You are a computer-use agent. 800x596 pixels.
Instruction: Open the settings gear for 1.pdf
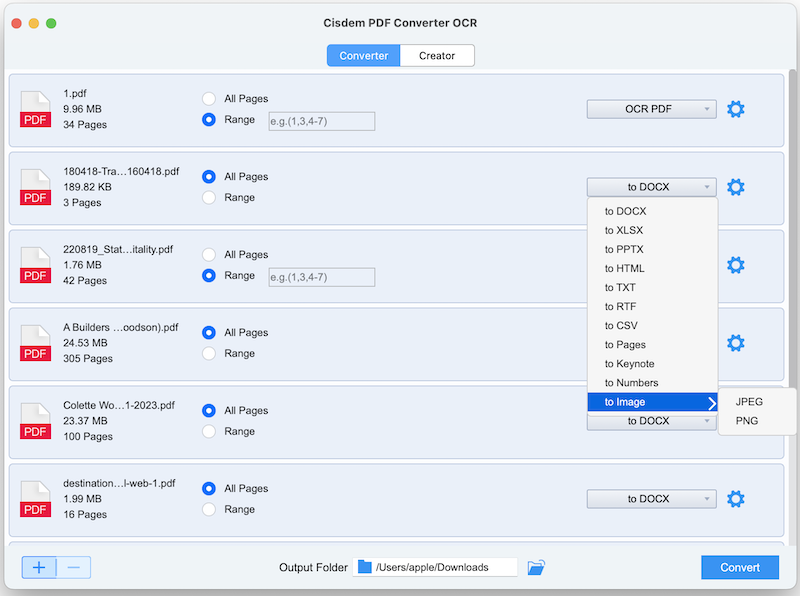point(736,109)
